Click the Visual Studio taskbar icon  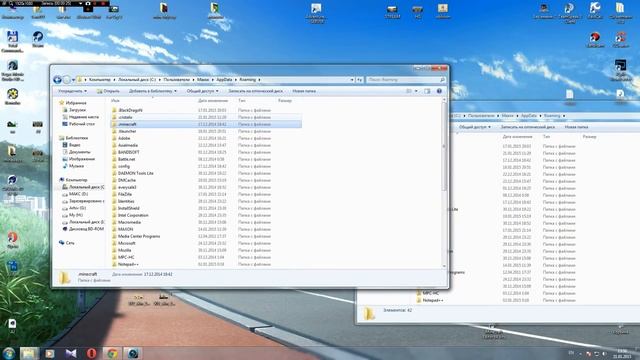click(71, 353)
